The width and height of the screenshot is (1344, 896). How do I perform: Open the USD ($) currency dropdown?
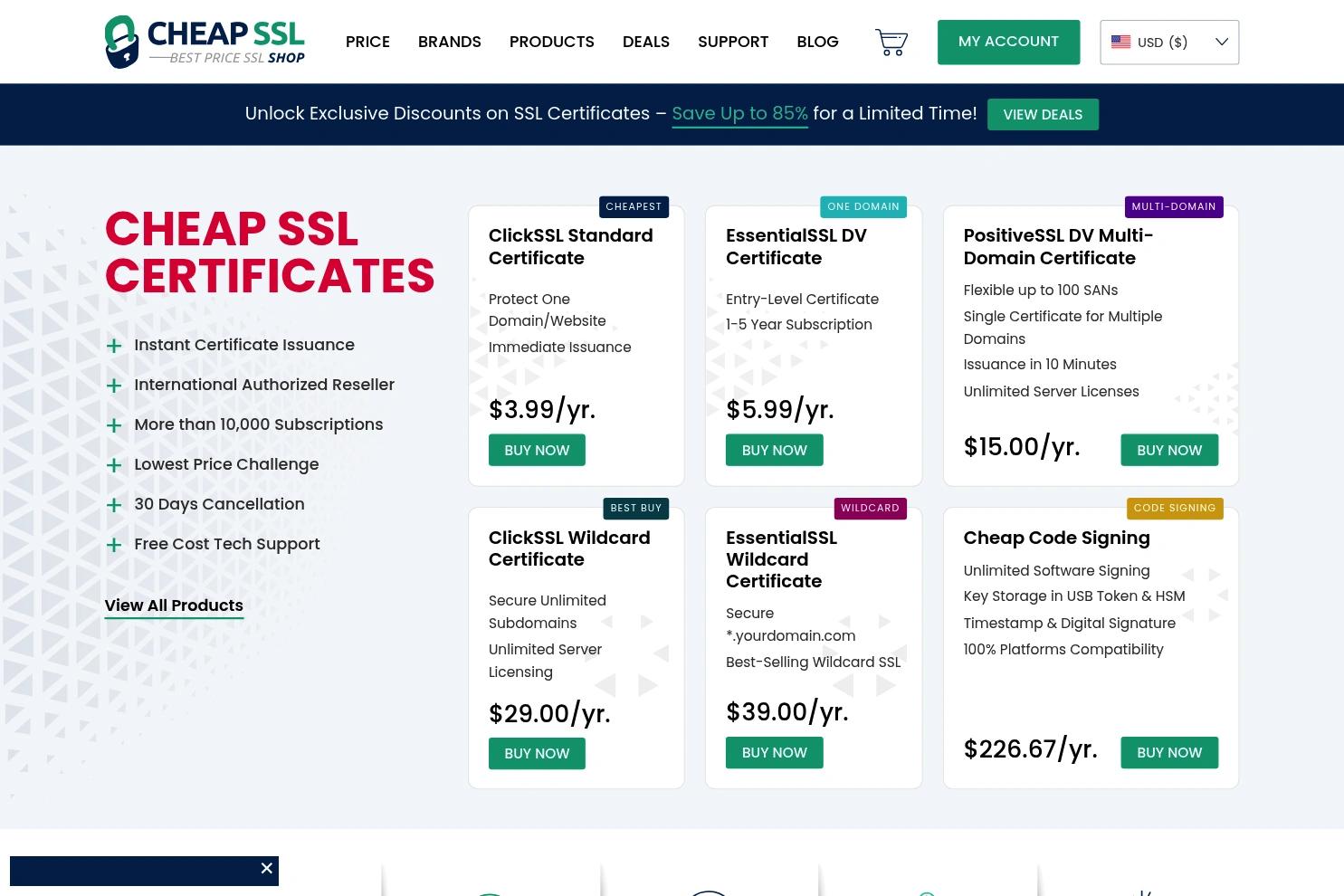tap(1169, 43)
